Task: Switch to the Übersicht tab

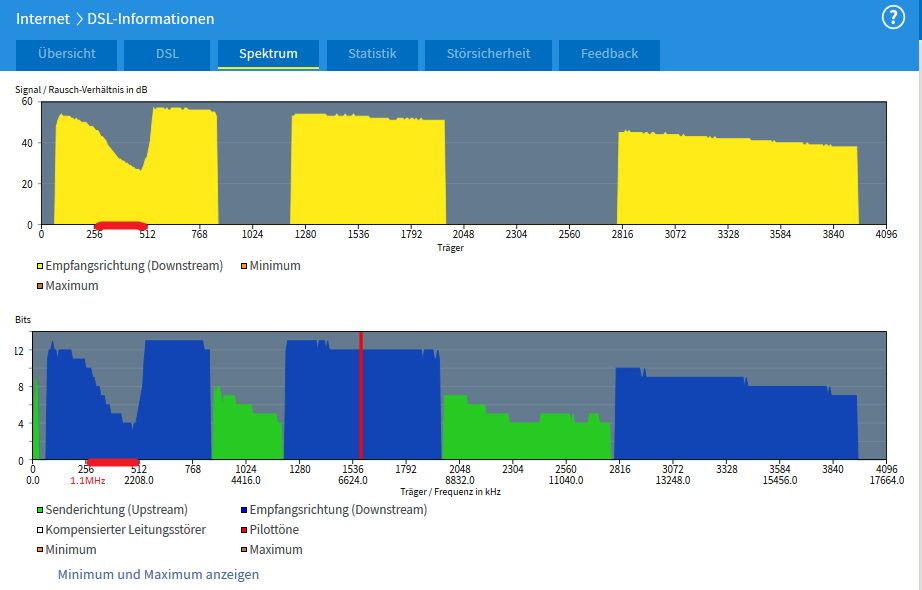Action: 66,54
